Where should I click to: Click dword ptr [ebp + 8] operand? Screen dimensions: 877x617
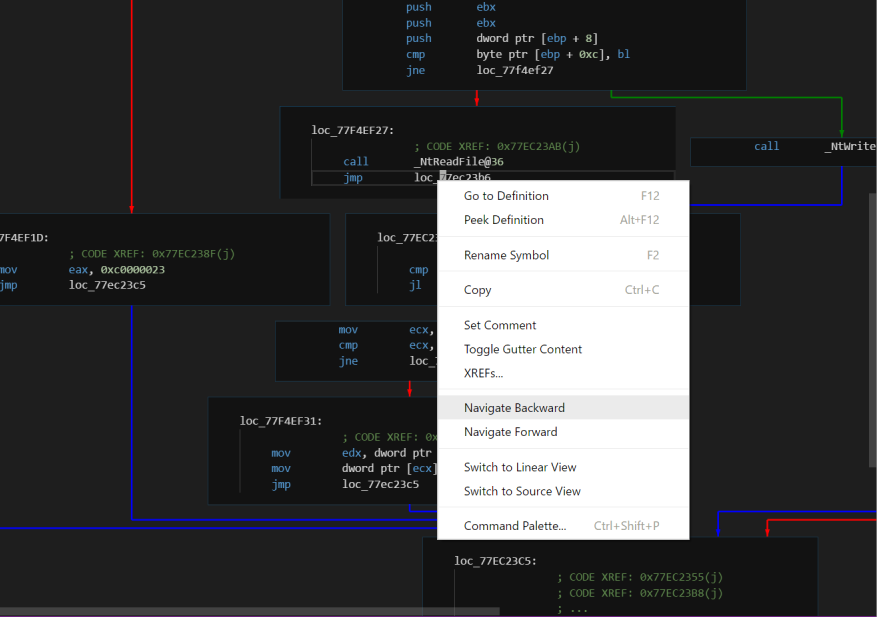tap(537, 38)
